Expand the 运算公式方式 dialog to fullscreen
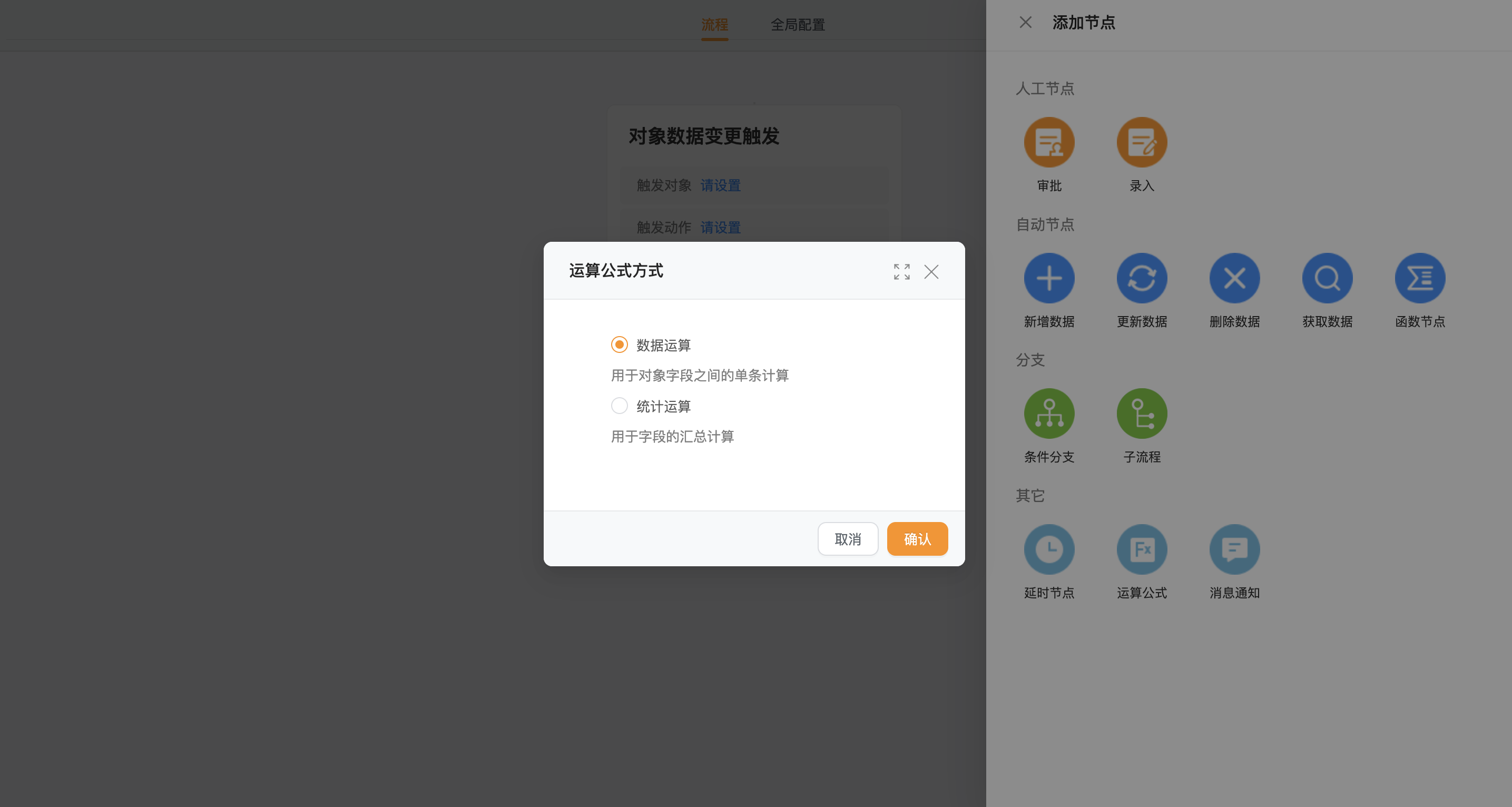The width and height of the screenshot is (1512, 807). tap(901, 272)
